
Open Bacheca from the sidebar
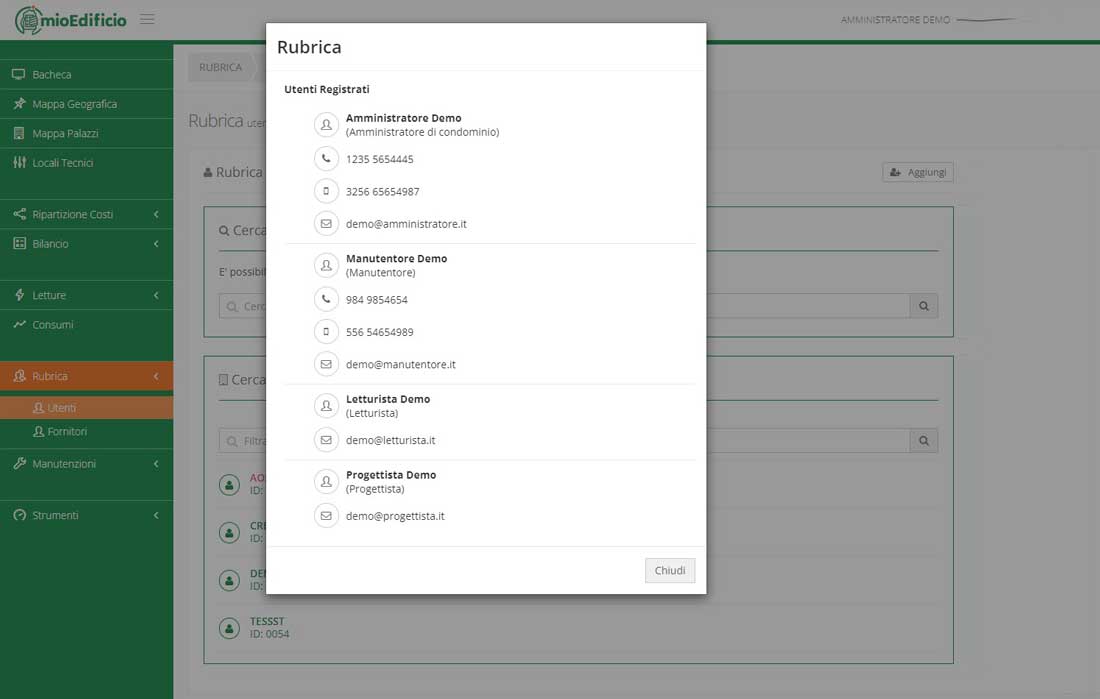coord(52,75)
